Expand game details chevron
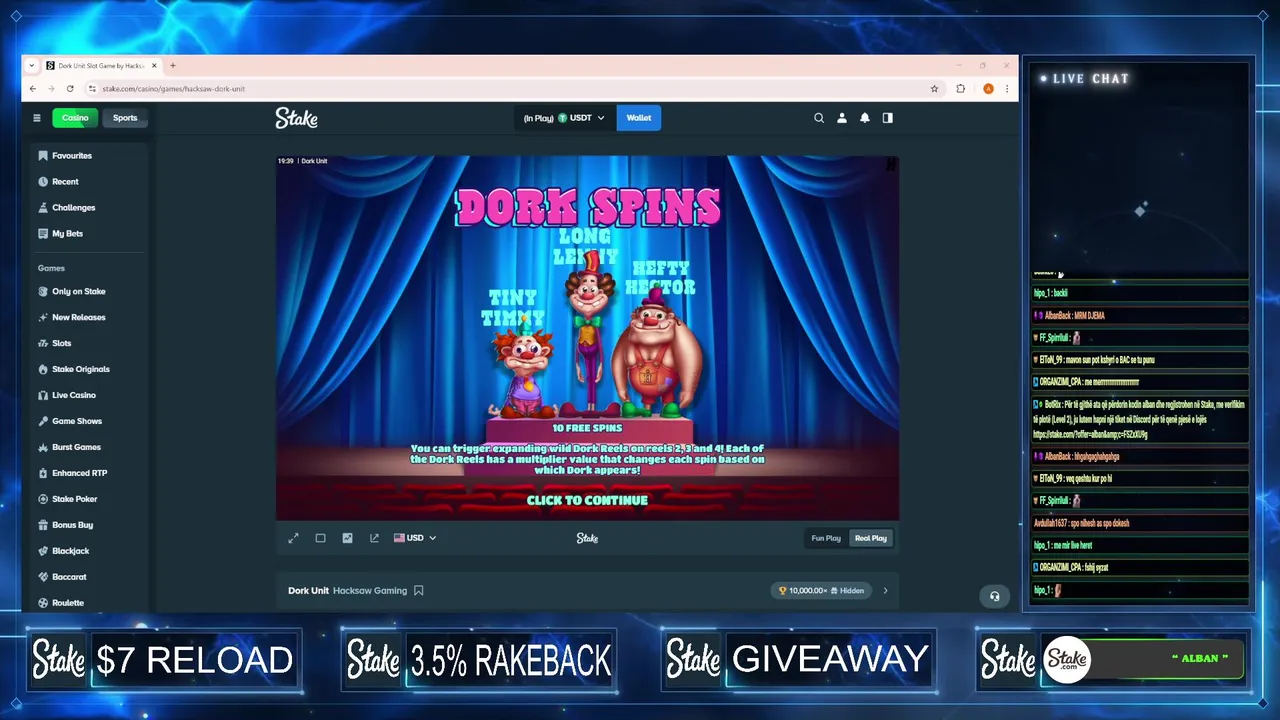 (885, 591)
